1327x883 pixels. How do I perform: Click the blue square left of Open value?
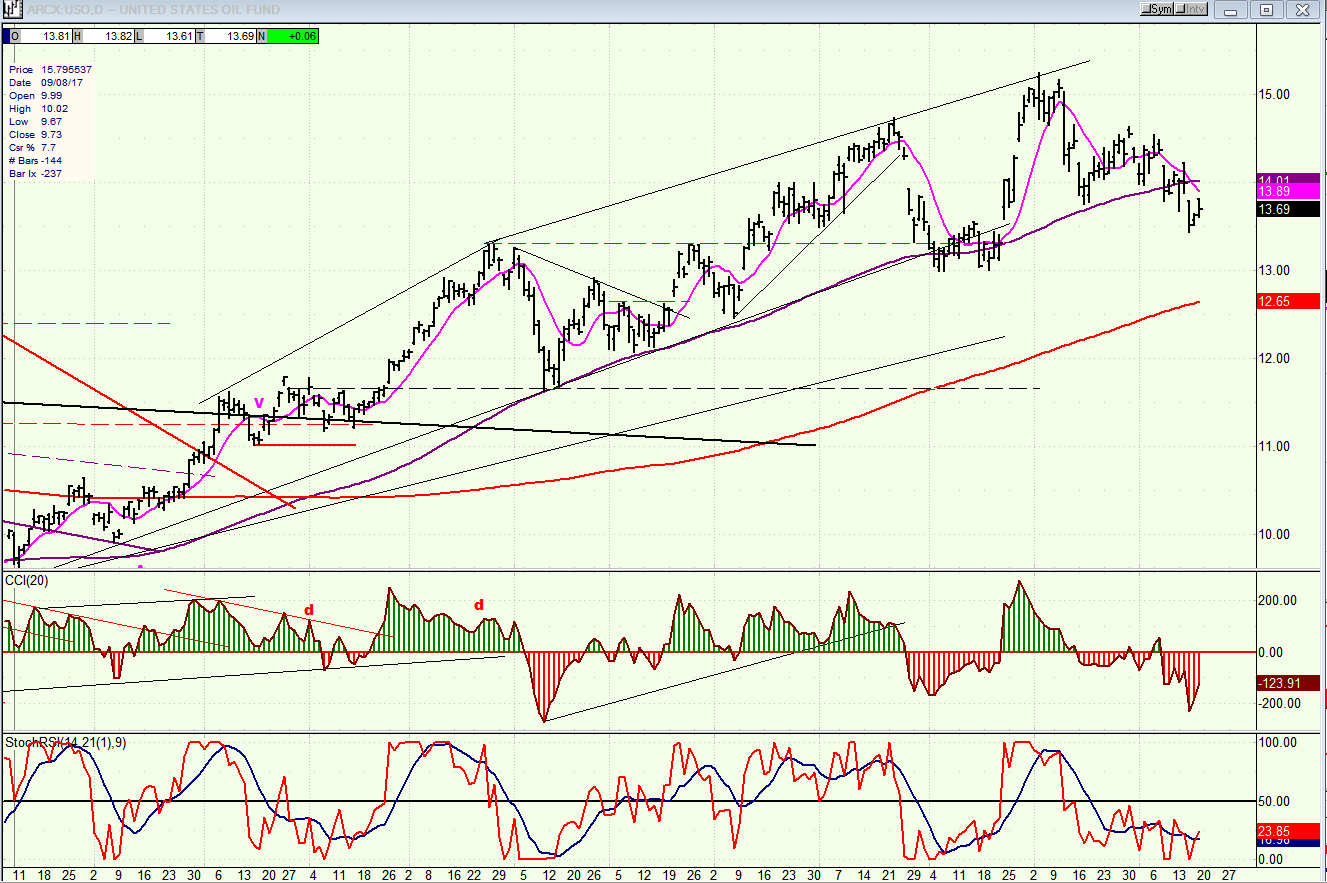tap(5, 36)
